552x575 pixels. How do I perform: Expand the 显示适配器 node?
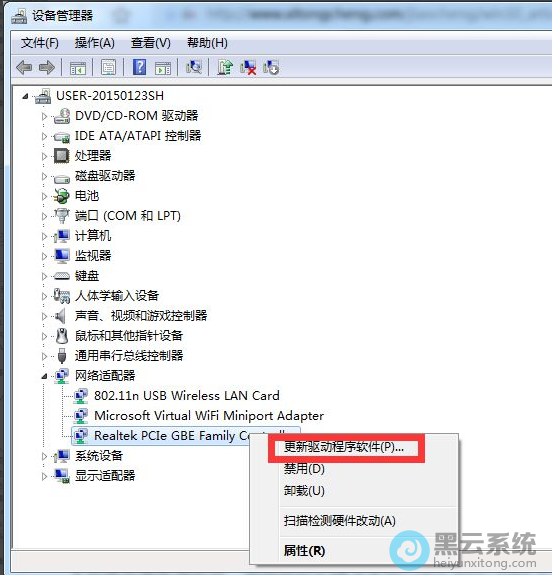pyautogui.click(x=44, y=476)
